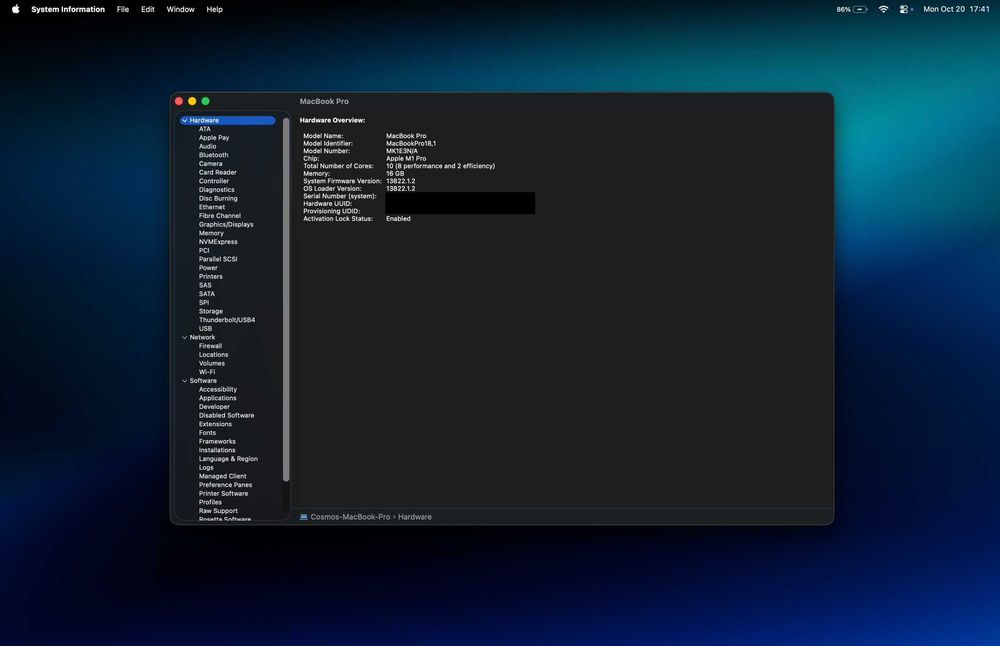Click the Hardware path bar segment
Viewport: 1000px width, 646px height.
(x=415, y=517)
